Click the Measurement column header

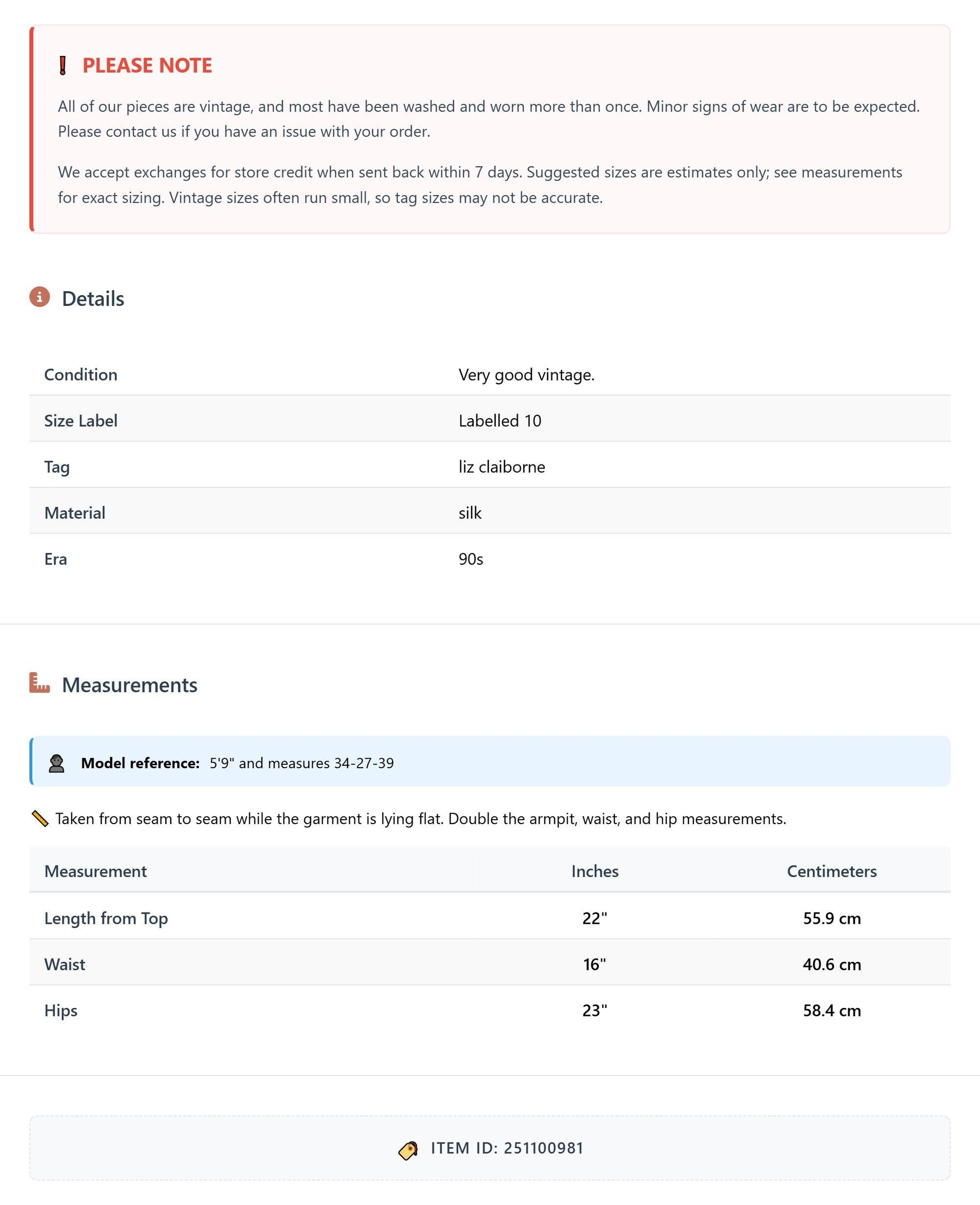(x=95, y=872)
